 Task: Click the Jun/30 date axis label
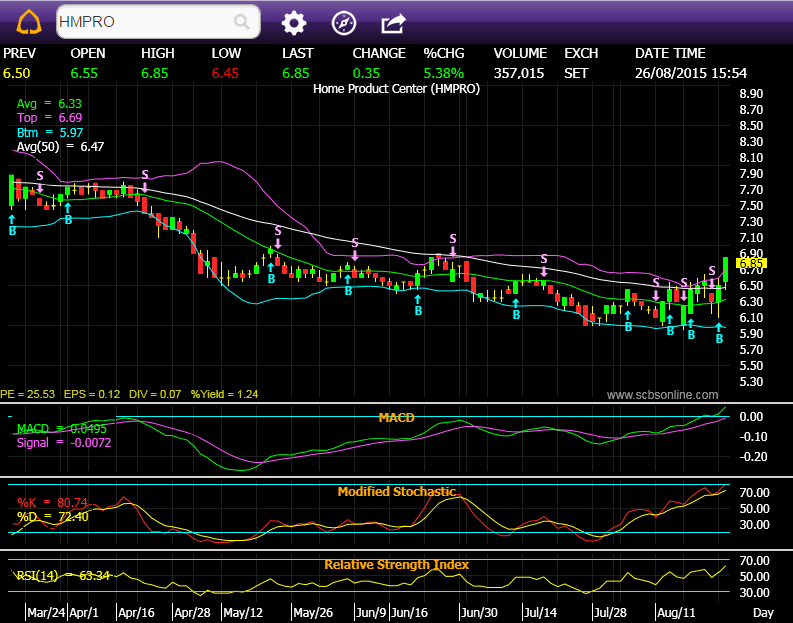pos(479,612)
